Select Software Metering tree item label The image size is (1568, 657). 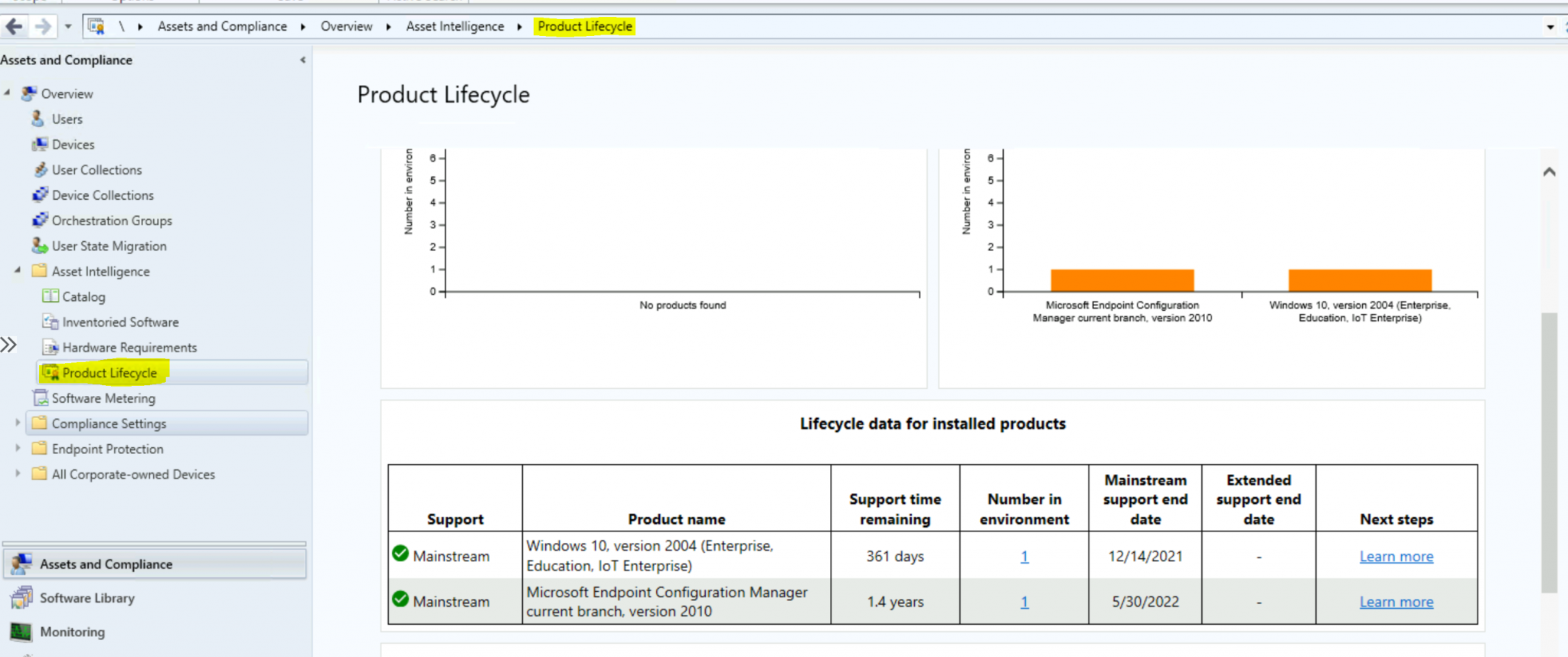click(x=103, y=398)
